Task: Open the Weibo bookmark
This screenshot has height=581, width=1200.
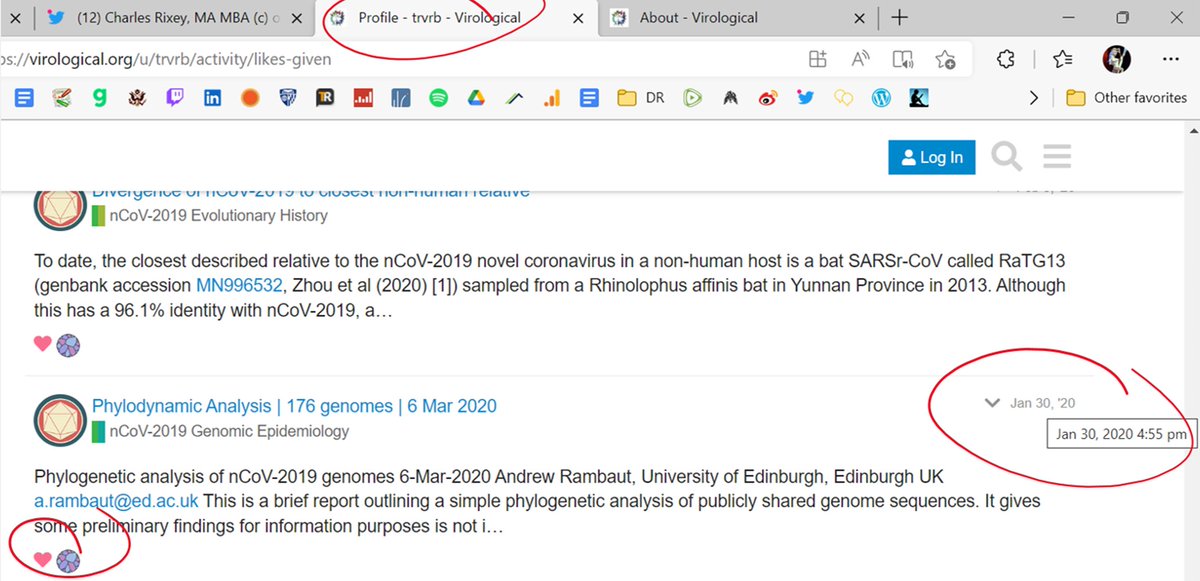Action: pos(767,97)
